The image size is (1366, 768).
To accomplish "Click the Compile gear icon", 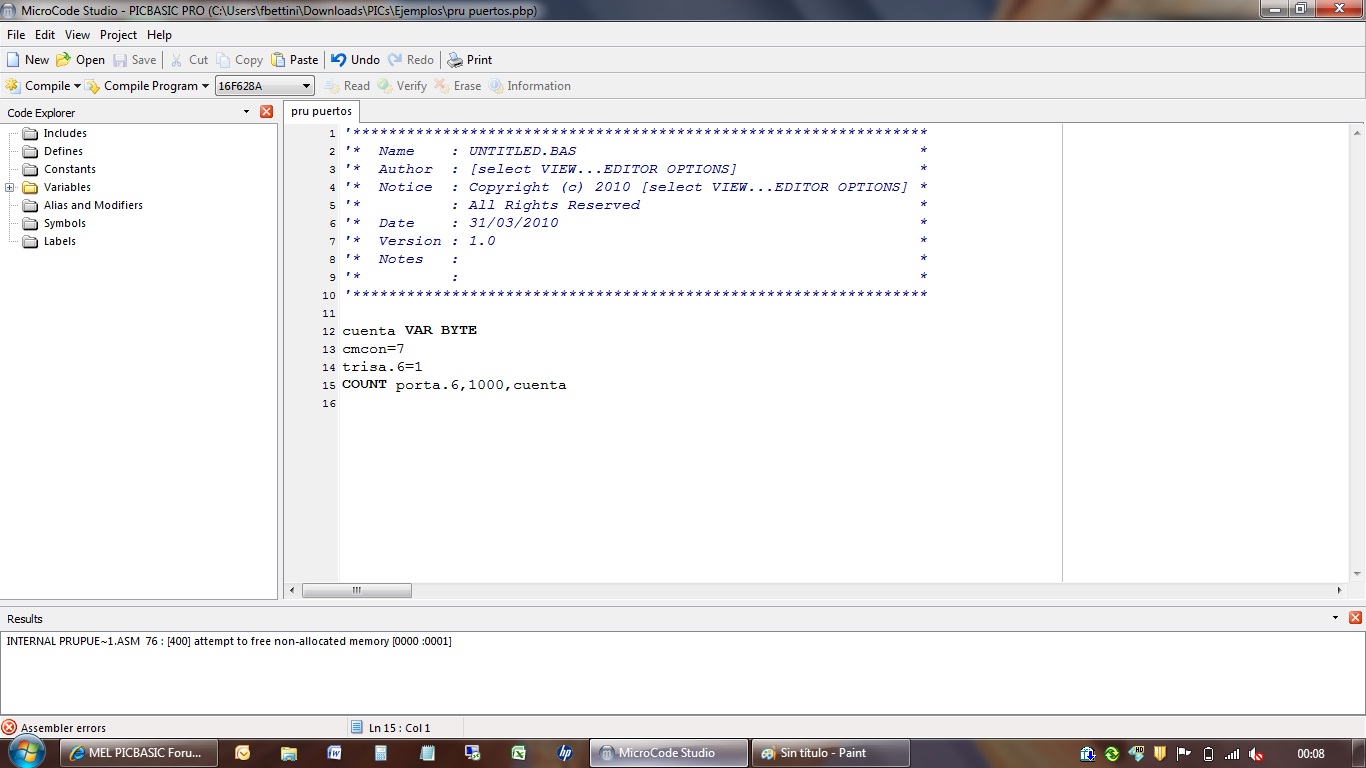I will pos(13,86).
